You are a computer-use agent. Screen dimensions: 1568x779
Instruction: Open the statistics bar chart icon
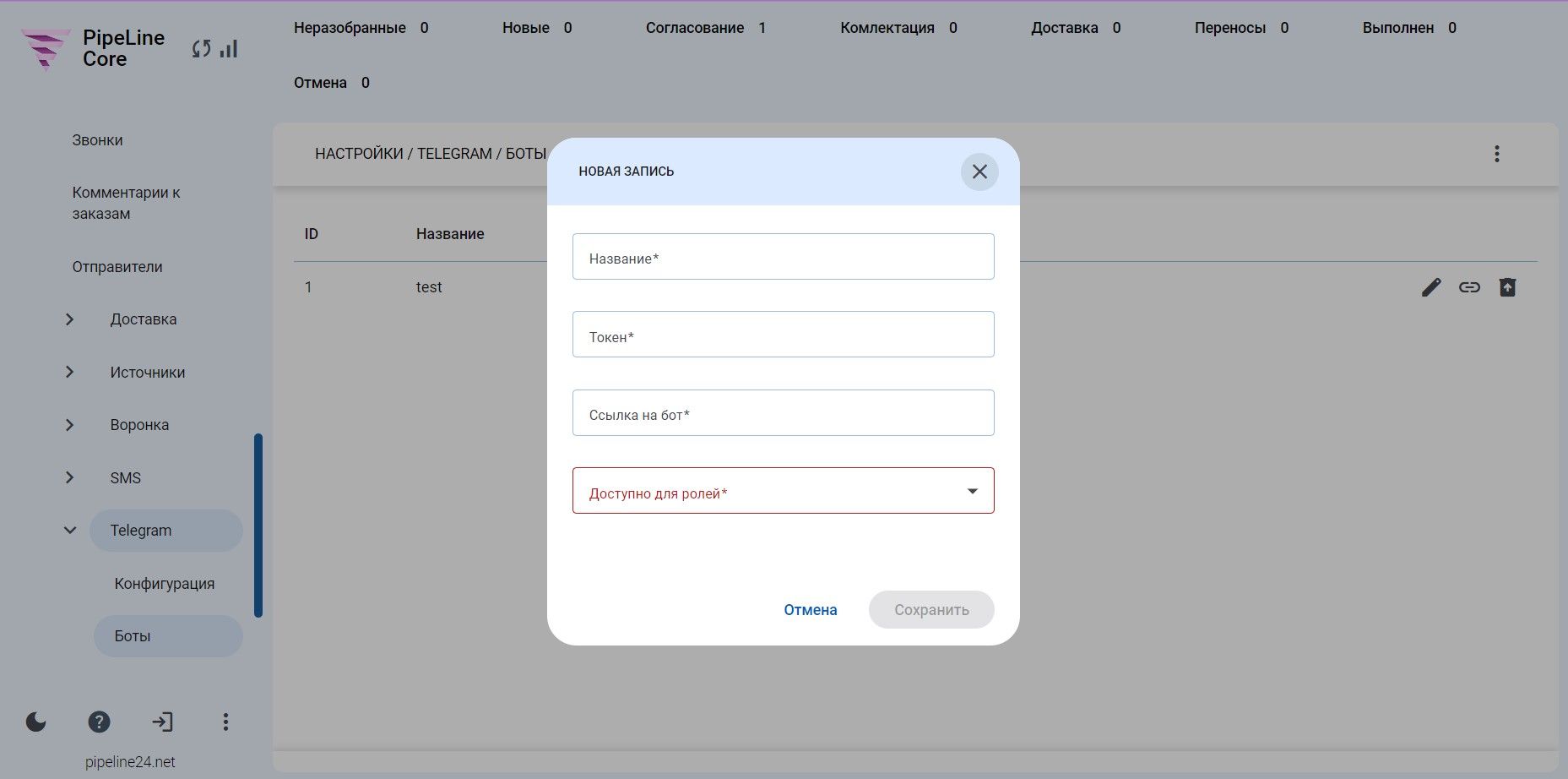(x=229, y=49)
